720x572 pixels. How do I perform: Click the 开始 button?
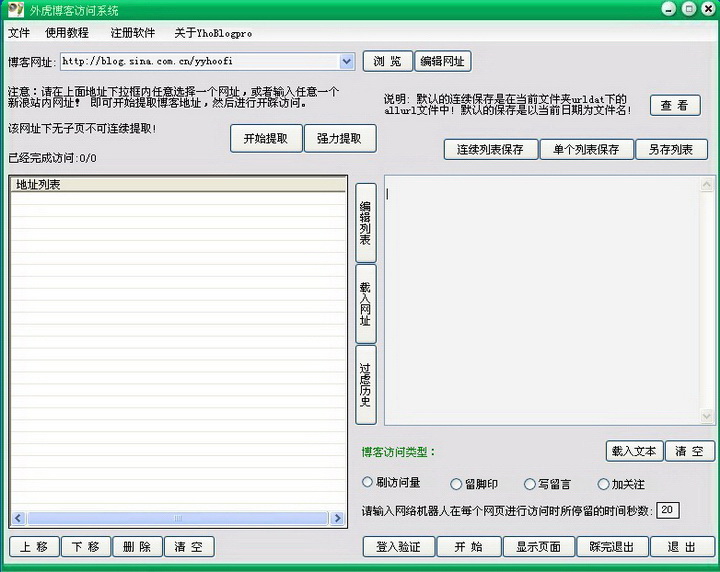(469, 547)
